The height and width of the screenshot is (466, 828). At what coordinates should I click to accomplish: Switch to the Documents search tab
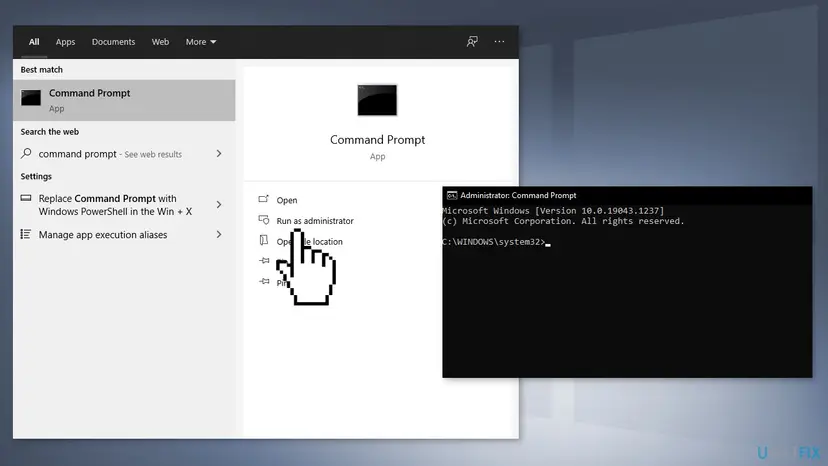click(x=114, y=42)
